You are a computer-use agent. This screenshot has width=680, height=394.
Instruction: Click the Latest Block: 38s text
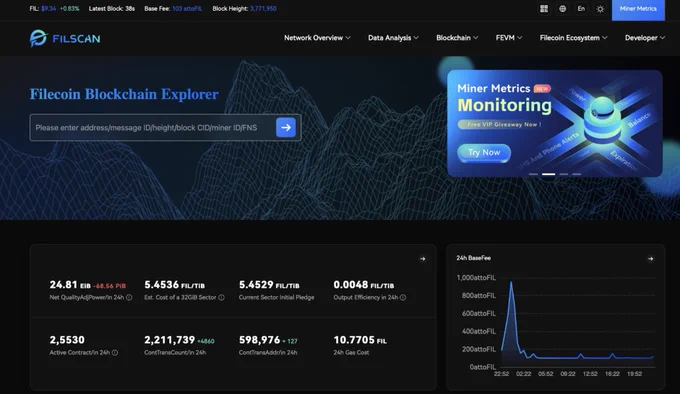pyautogui.click(x=112, y=9)
